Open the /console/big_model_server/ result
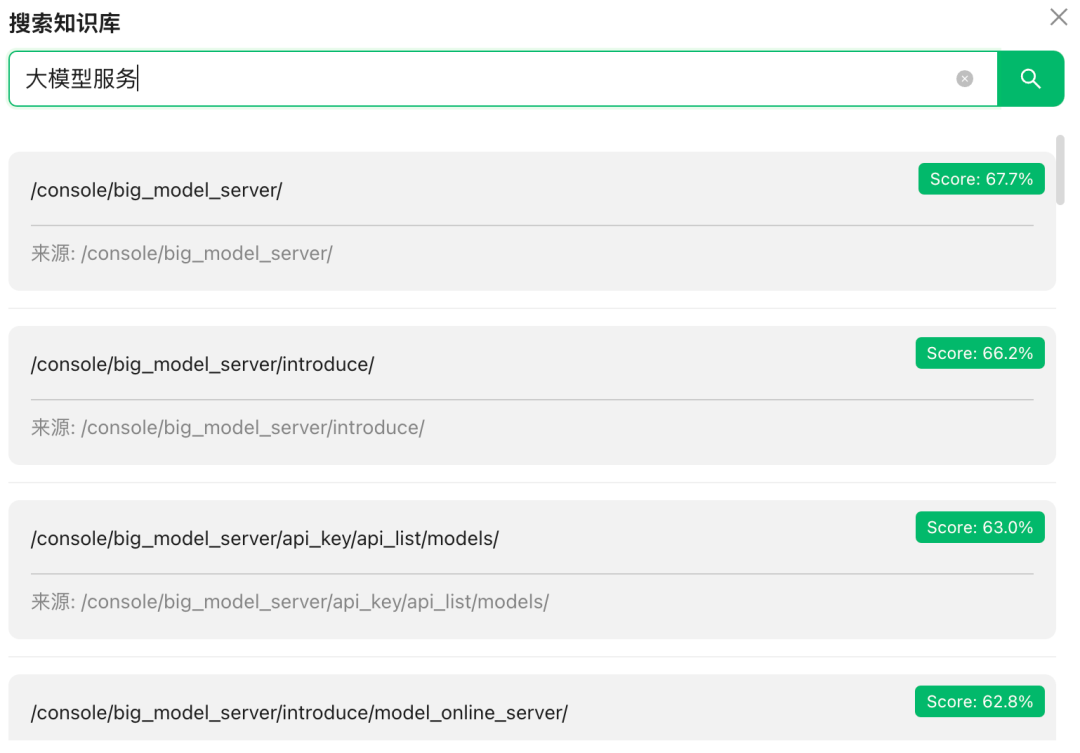This screenshot has width=1080, height=753. [x=157, y=190]
